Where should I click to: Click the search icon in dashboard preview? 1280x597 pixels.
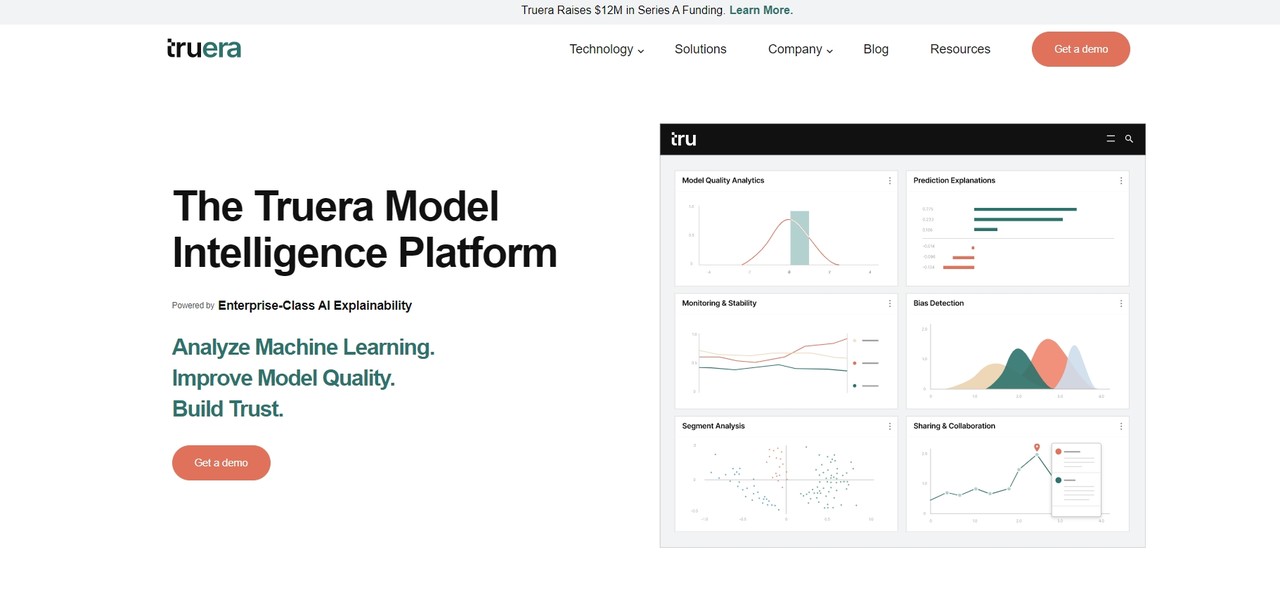coord(1129,139)
